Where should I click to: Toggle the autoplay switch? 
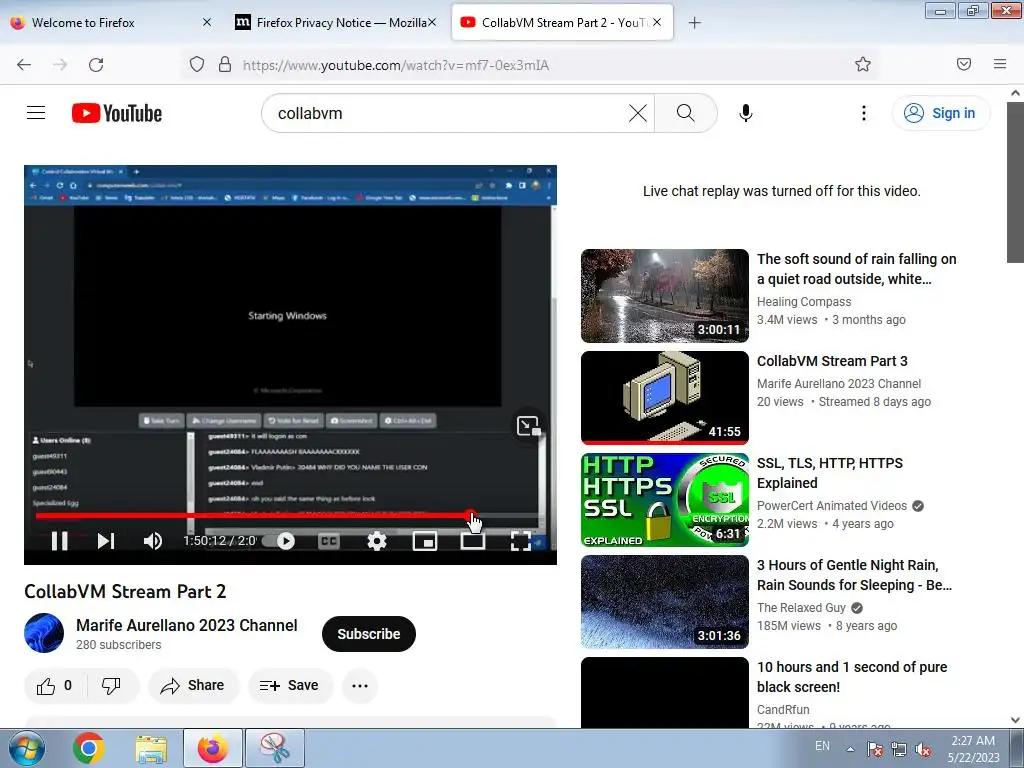tap(280, 541)
